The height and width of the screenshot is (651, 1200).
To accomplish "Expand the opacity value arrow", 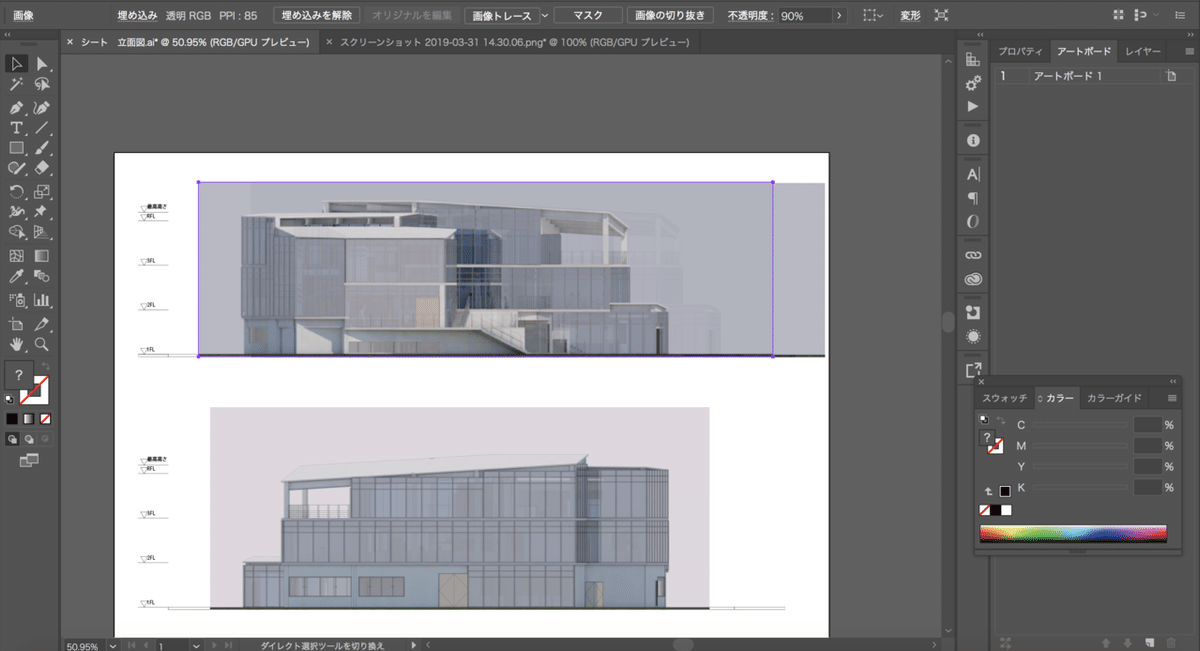I will 838,16.
